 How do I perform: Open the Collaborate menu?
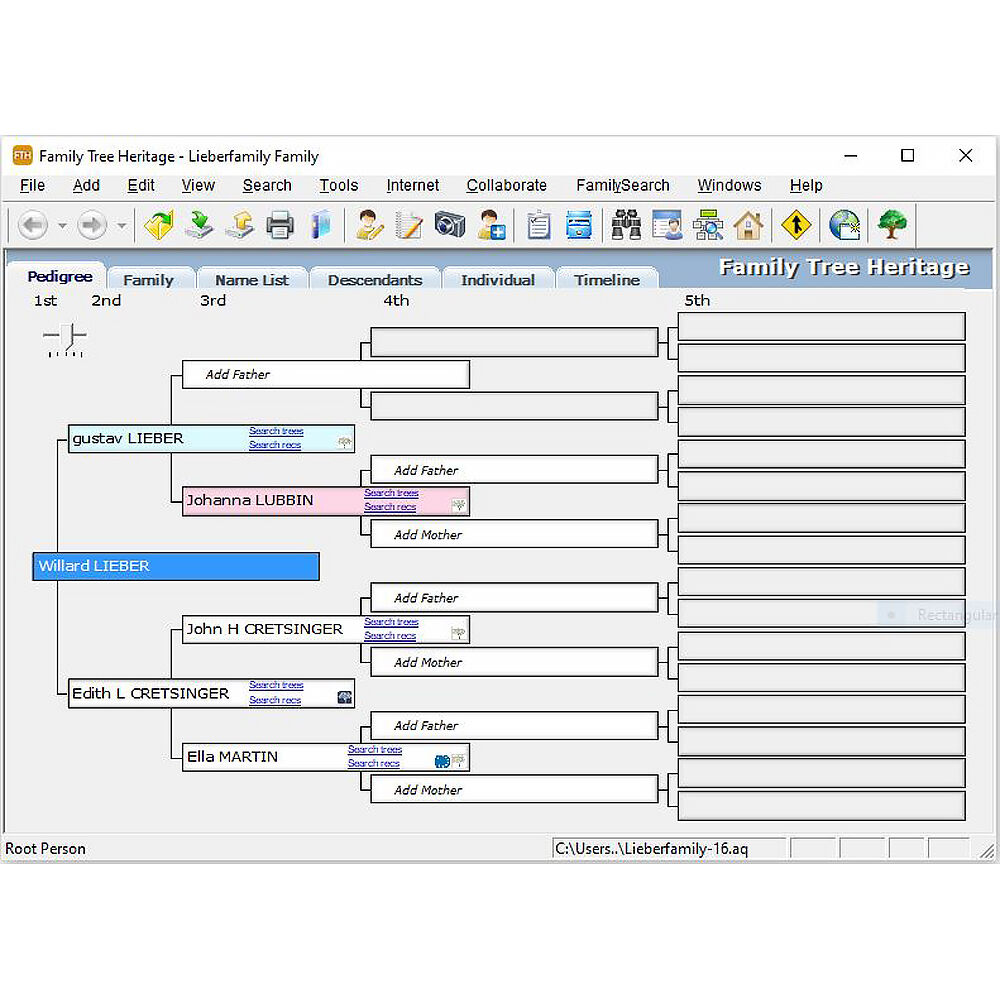pos(506,186)
